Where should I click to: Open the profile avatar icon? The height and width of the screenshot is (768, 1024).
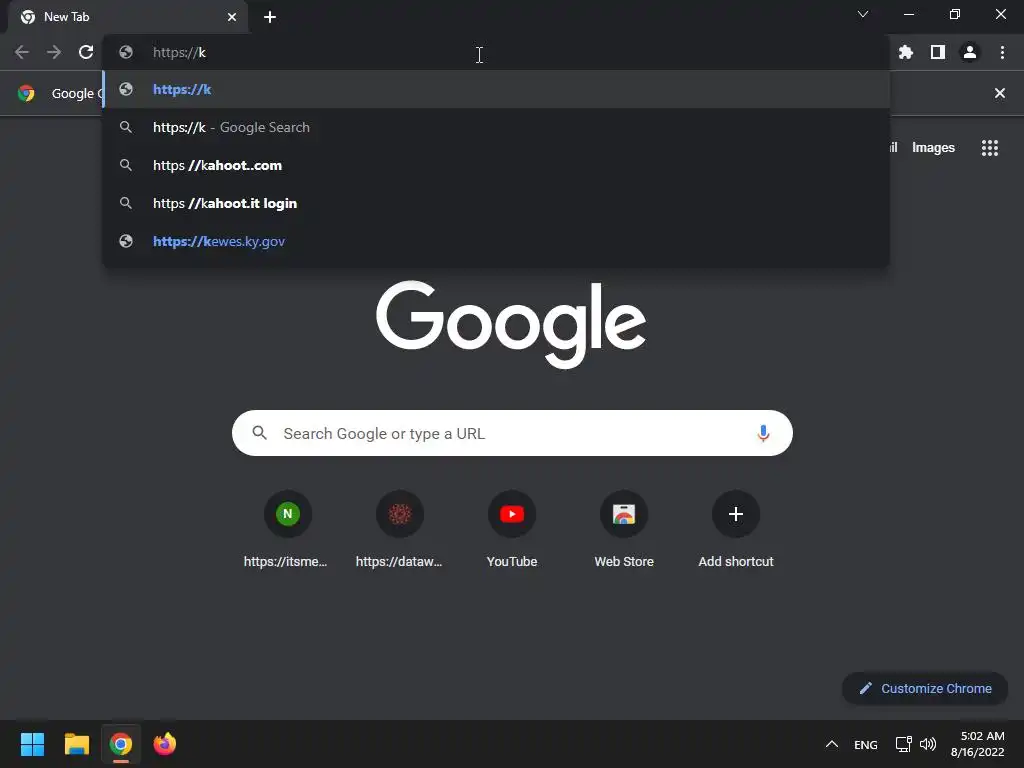(x=970, y=52)
